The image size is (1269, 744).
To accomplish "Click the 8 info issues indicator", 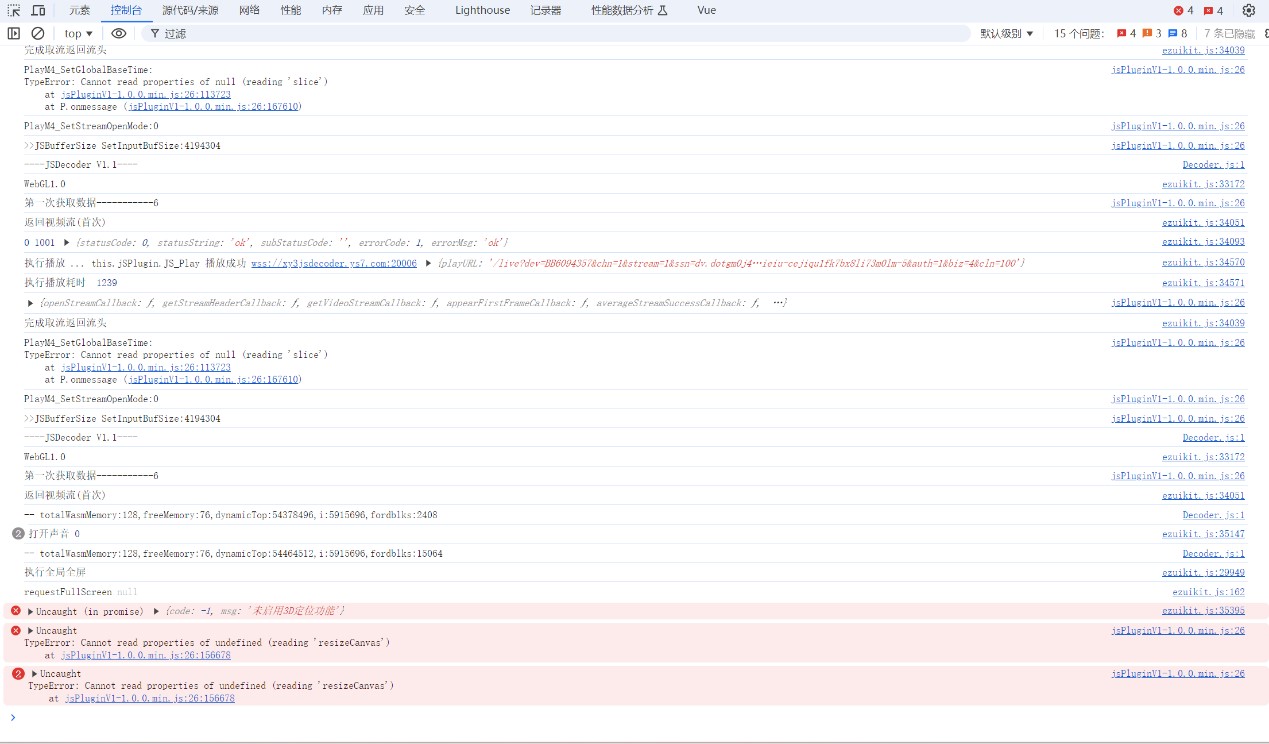I will (x=1177, y=33).
